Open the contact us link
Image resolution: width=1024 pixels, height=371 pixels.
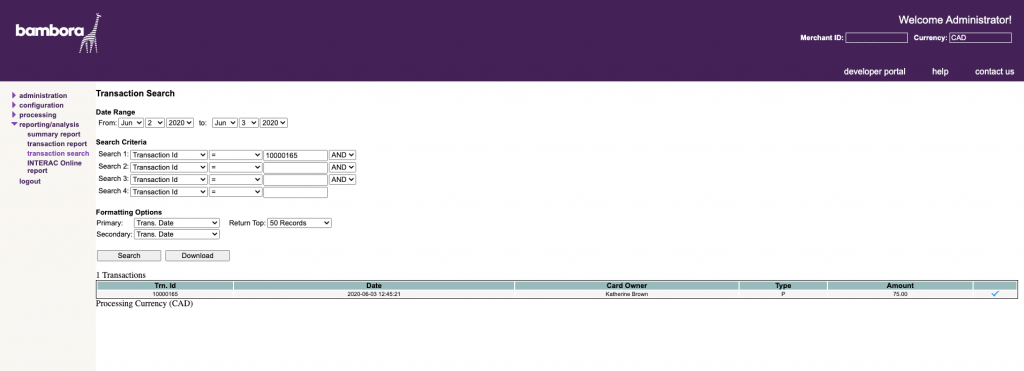tap(994, 71)
